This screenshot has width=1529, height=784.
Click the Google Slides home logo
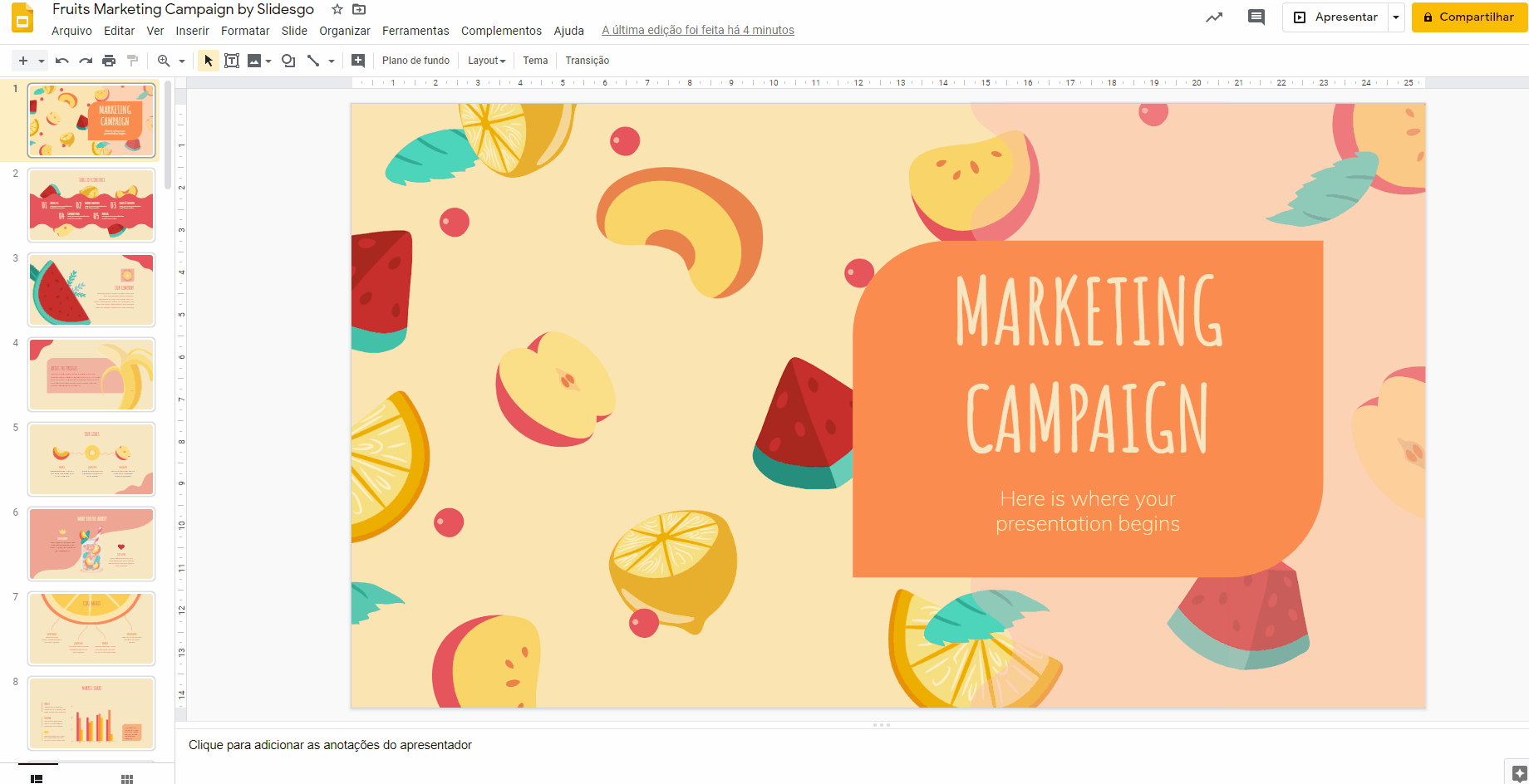point(22,18)
